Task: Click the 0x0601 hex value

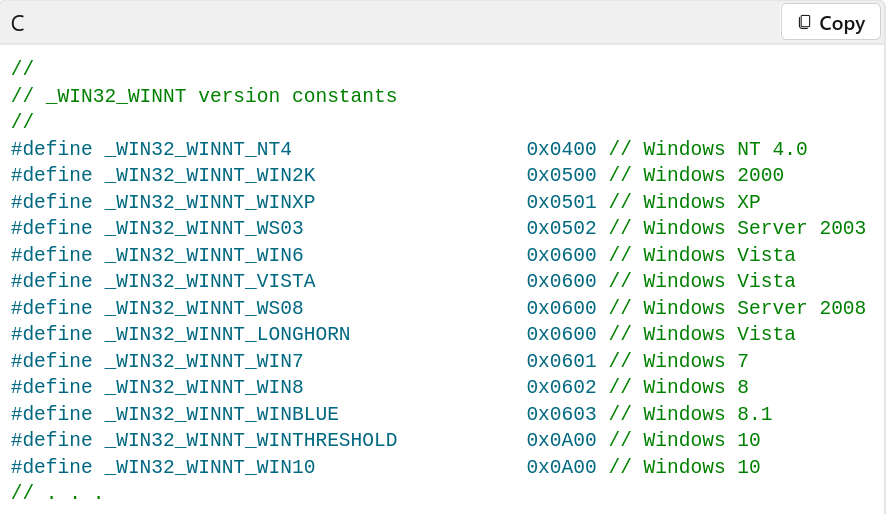Action: coord(561,360)
